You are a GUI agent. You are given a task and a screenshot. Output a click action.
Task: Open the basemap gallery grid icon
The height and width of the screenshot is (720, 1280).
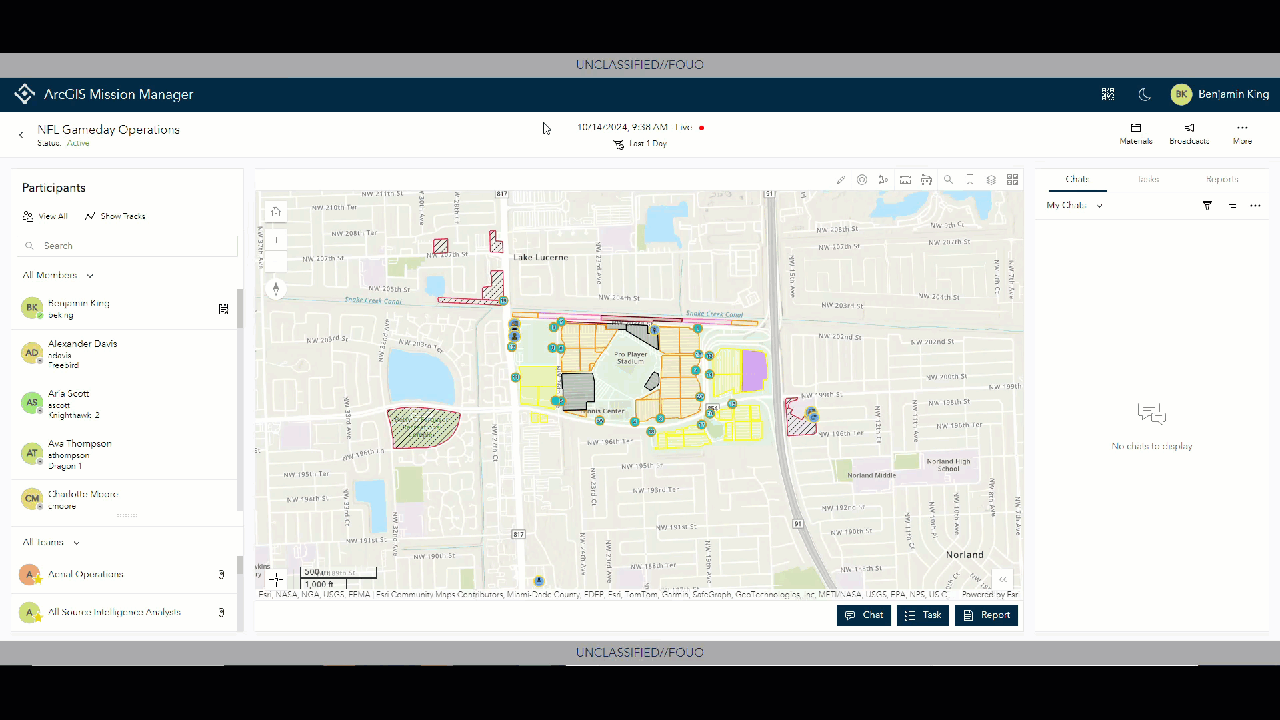pos(1013,180)
